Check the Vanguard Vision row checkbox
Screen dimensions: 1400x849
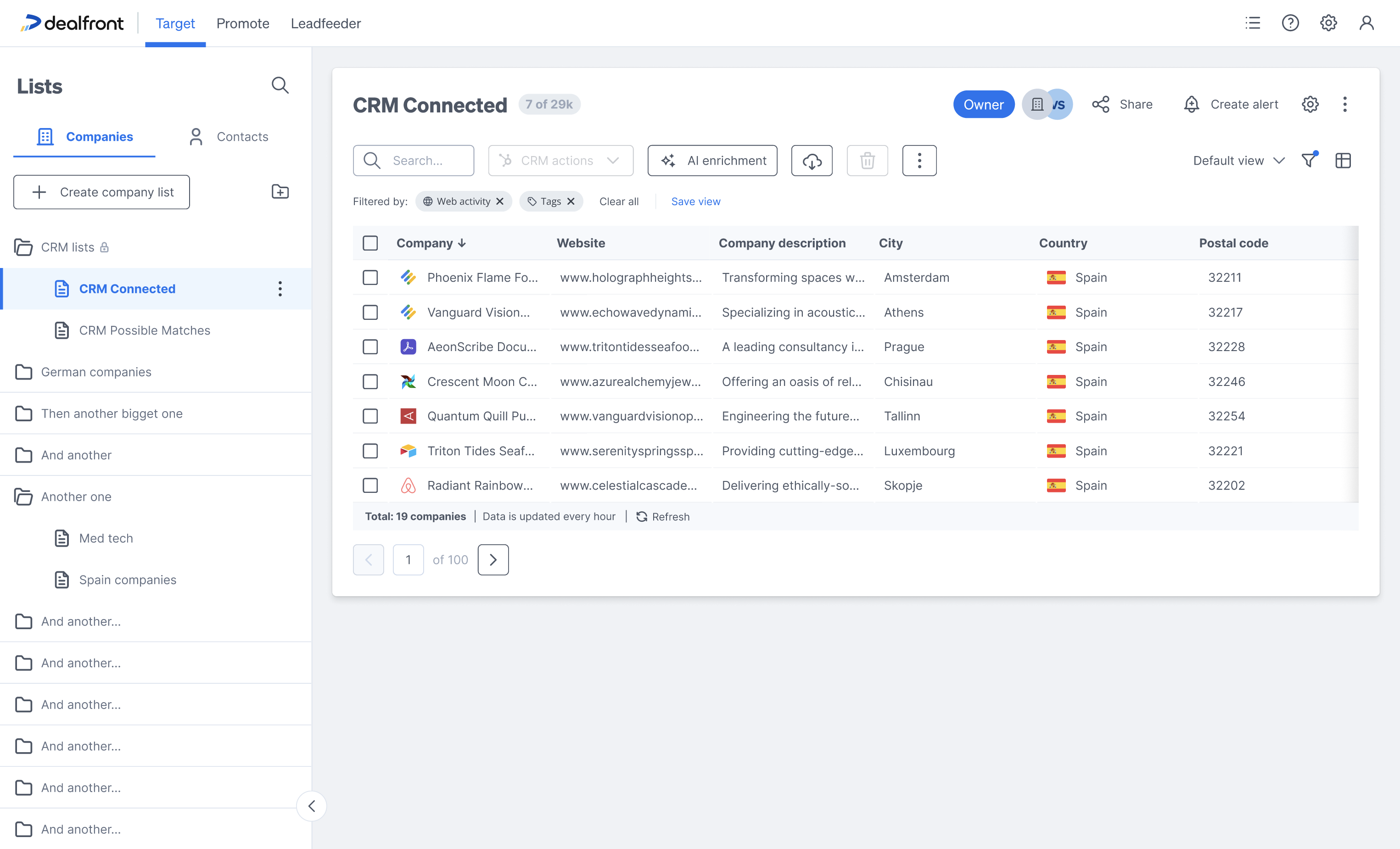click(x=370, y=313)
